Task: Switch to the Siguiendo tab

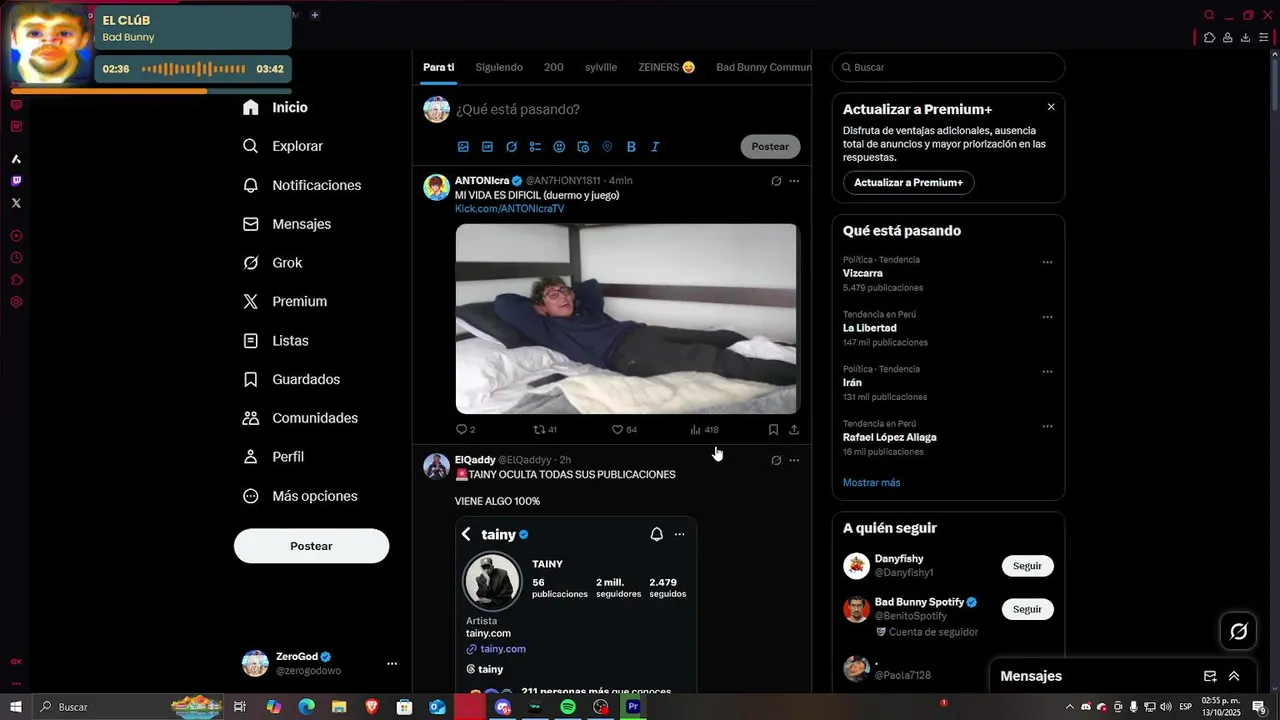Action: click(x=499, y=67)
